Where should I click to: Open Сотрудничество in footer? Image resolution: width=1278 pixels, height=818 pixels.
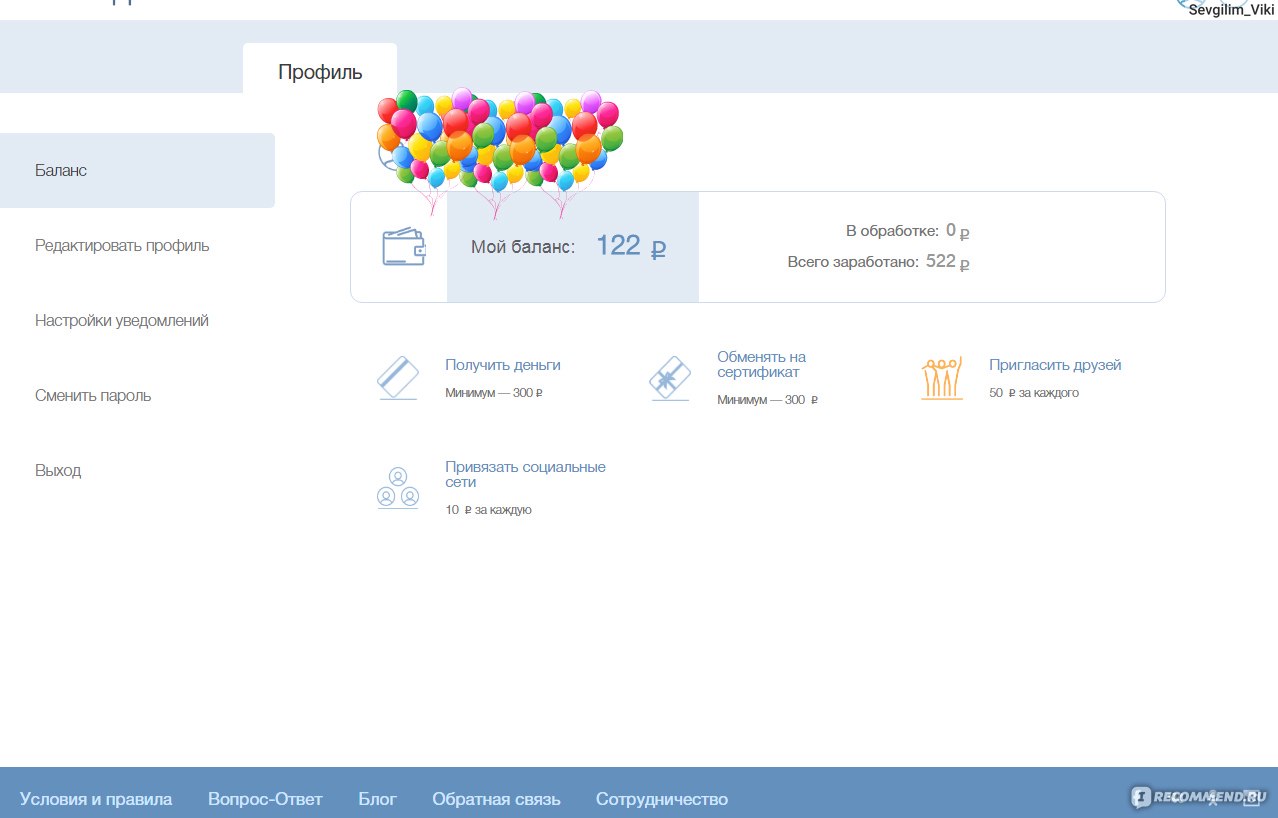(662, 799)
